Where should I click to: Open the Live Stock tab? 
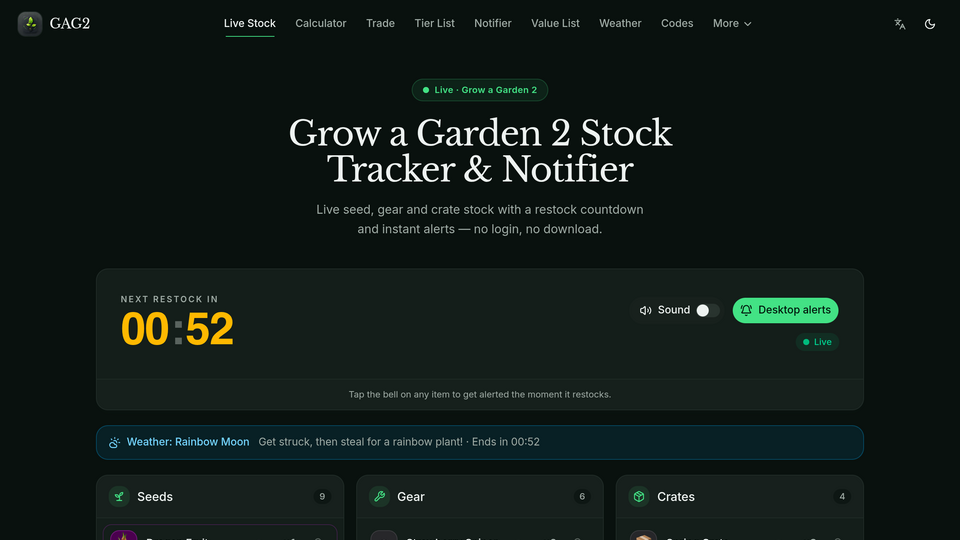250,23
